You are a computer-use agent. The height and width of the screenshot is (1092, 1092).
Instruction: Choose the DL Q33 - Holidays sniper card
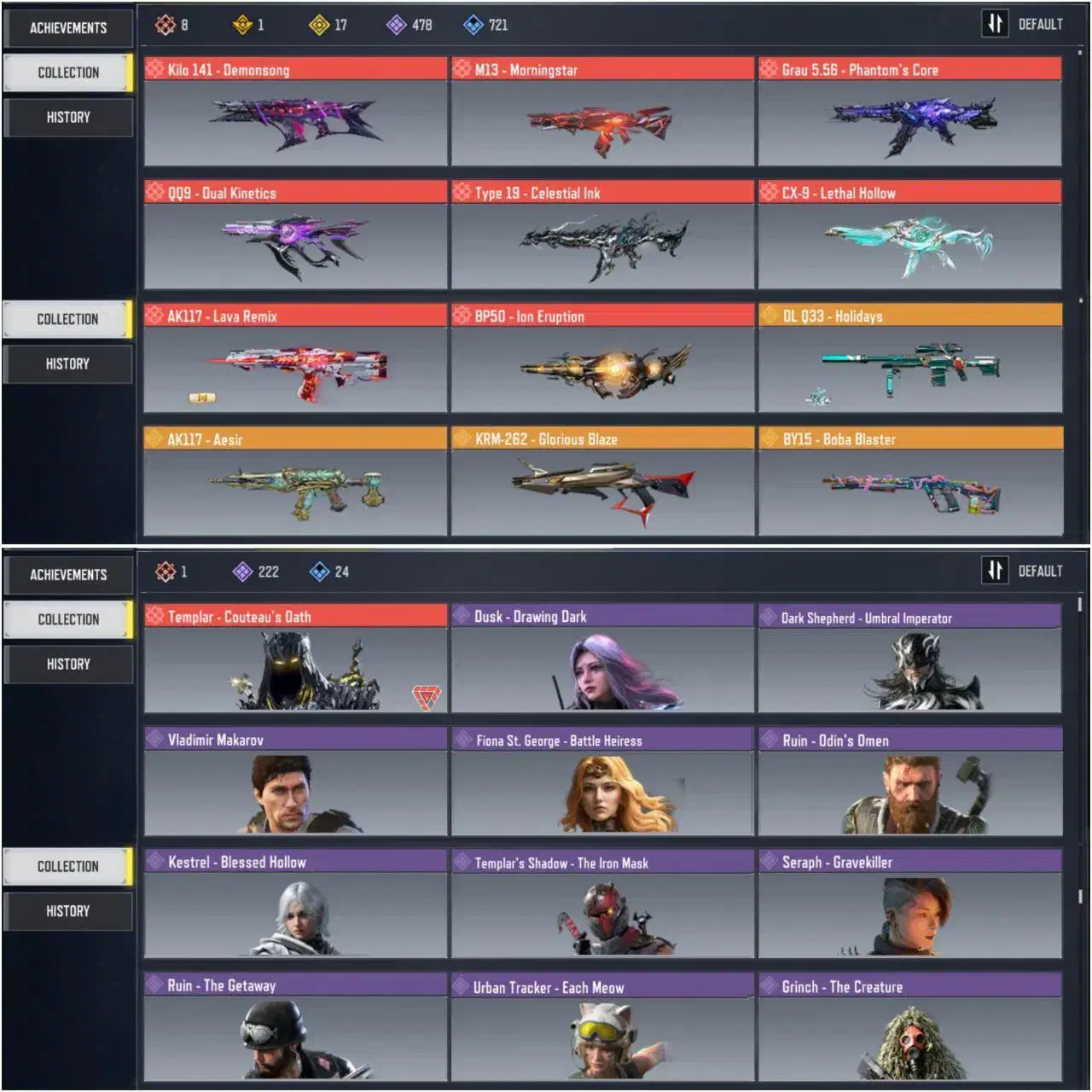[910, 358]
